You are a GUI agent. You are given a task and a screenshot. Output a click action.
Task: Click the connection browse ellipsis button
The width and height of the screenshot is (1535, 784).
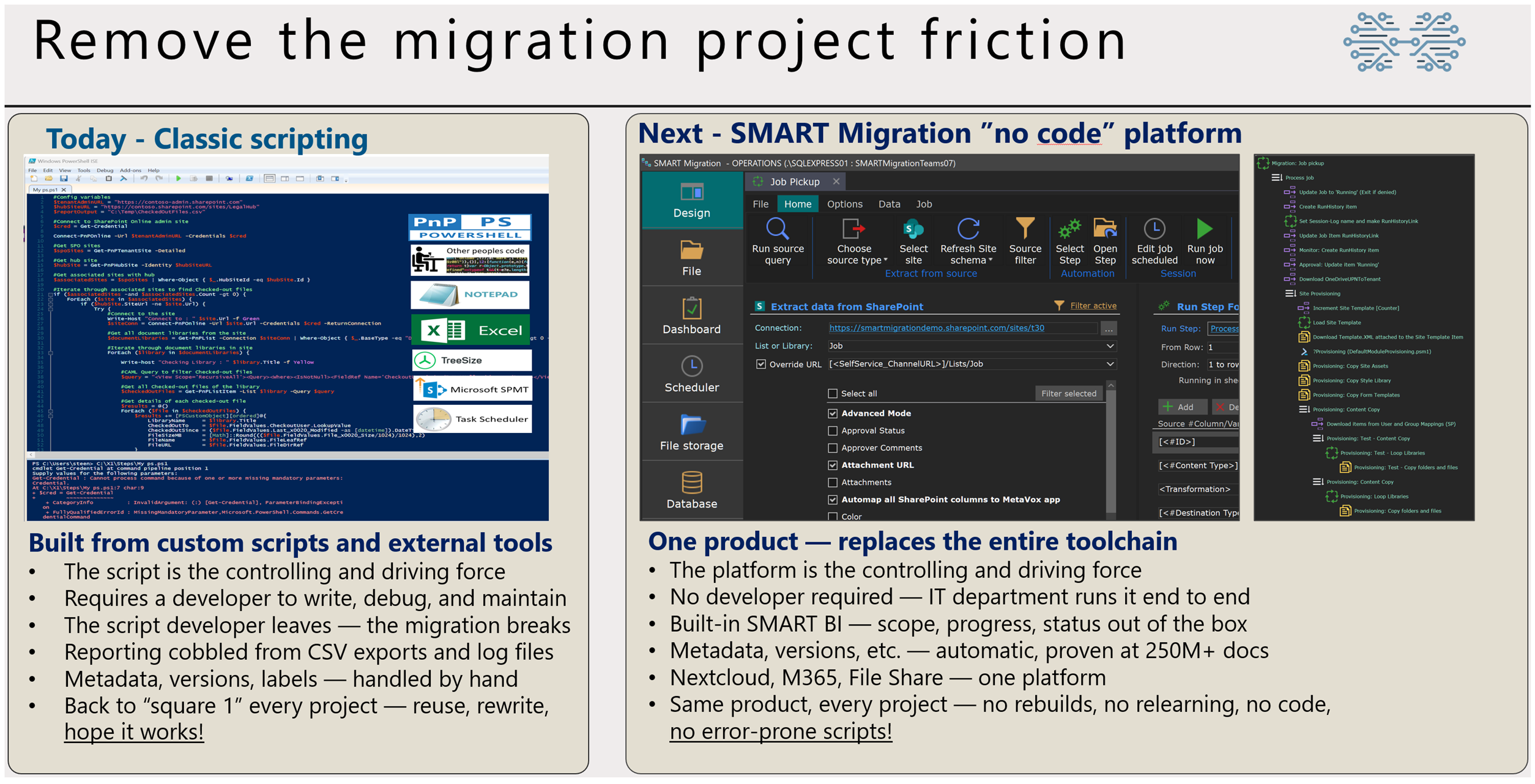click(1108, 329)
